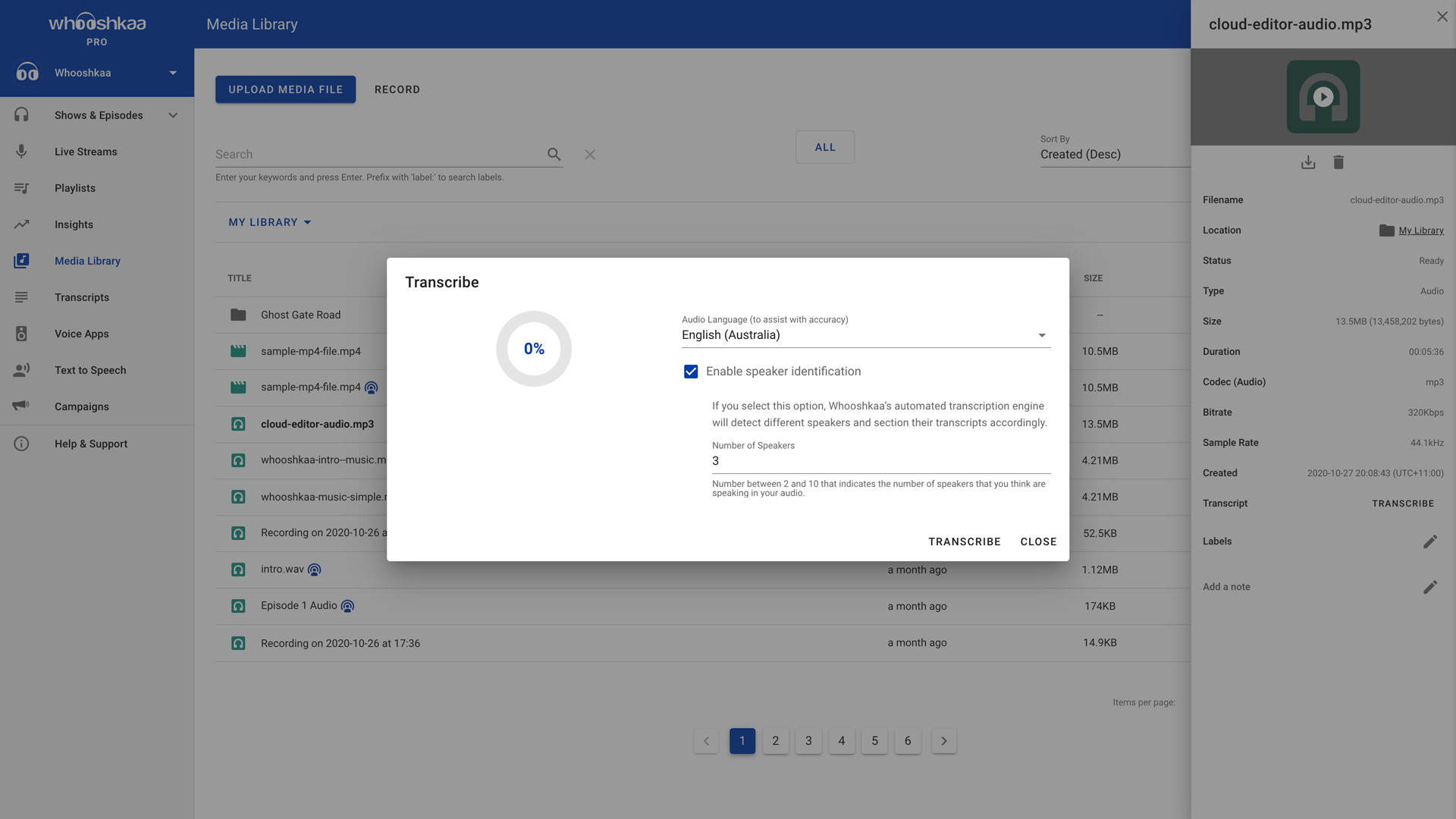Click the Add a note pencil icon
Image resolution: width=1456 pixels, height=819 pixels.
(x=1429, y=587)
